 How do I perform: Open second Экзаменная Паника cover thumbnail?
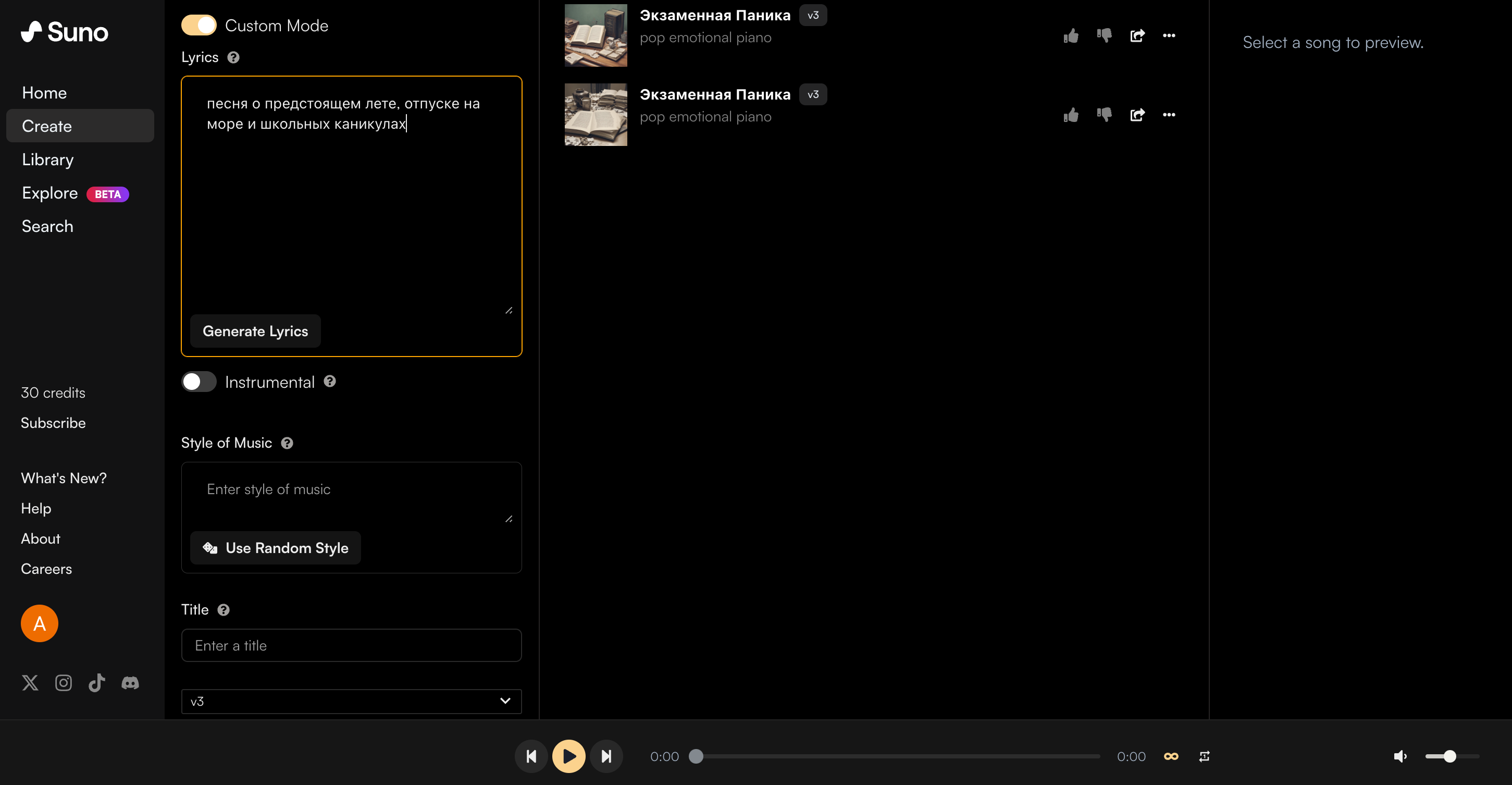pos(596,115)
